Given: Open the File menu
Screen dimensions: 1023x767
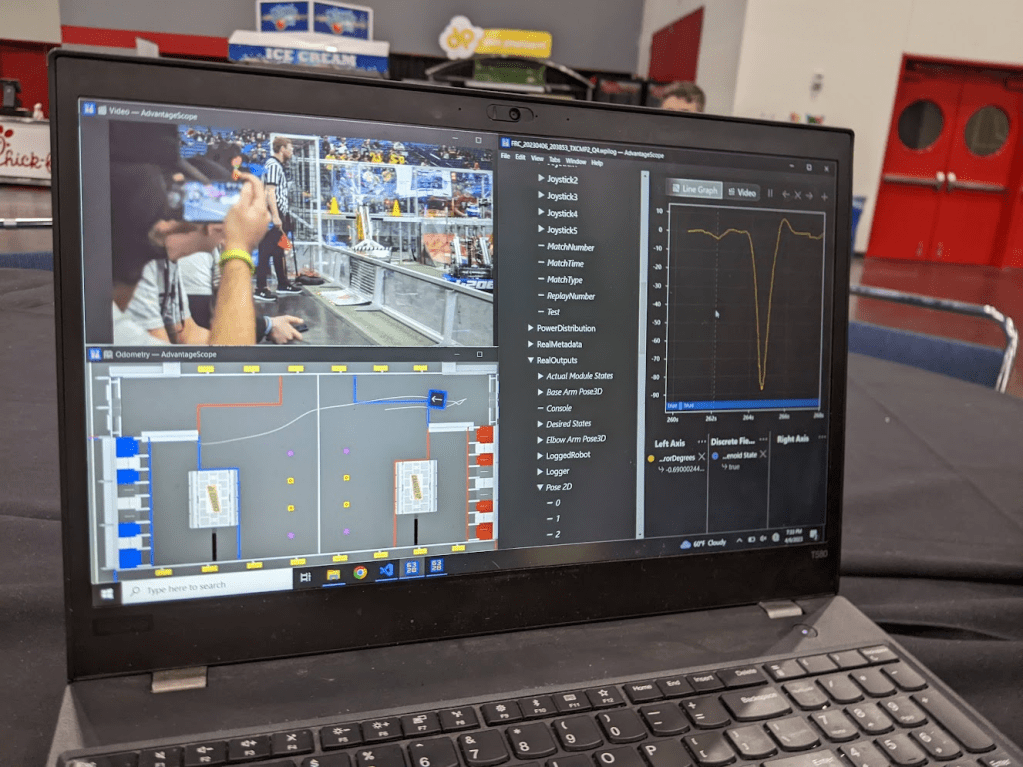Looking at the screenshot, I should [506, 158].
